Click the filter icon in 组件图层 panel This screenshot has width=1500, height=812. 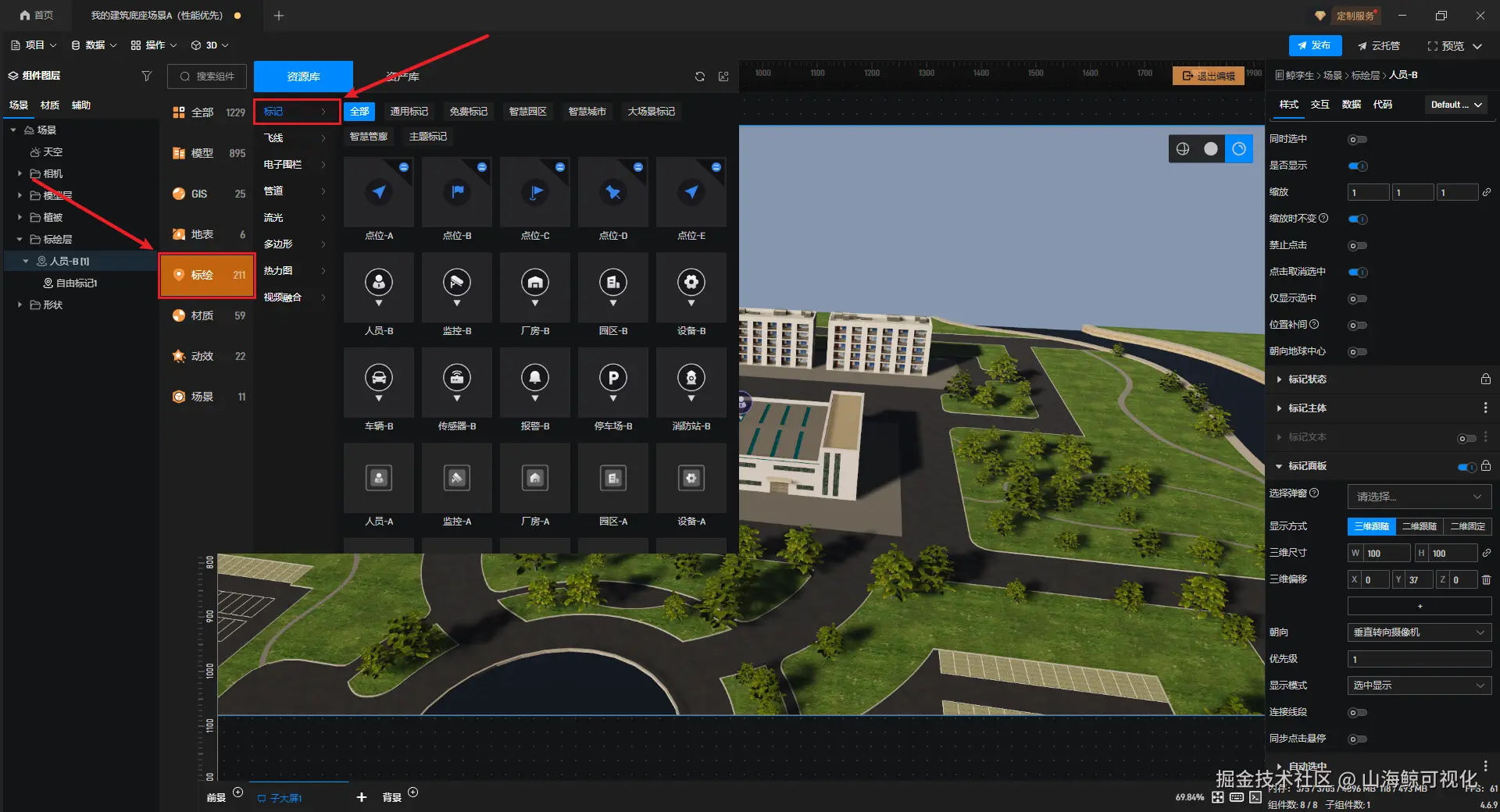coord(146,76)
